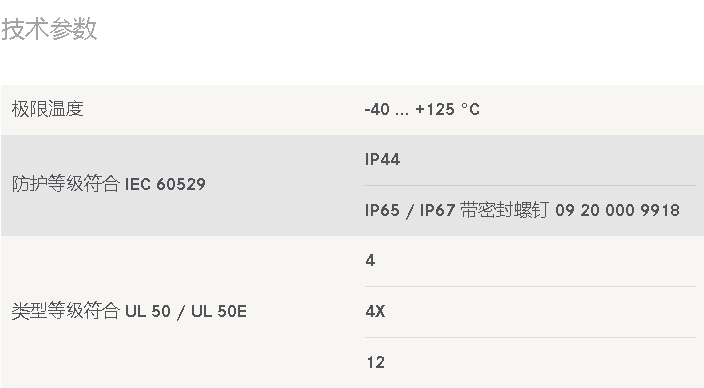Click the type rating value 4X
The height and width of the screenshot is (388, 704).
375,311
